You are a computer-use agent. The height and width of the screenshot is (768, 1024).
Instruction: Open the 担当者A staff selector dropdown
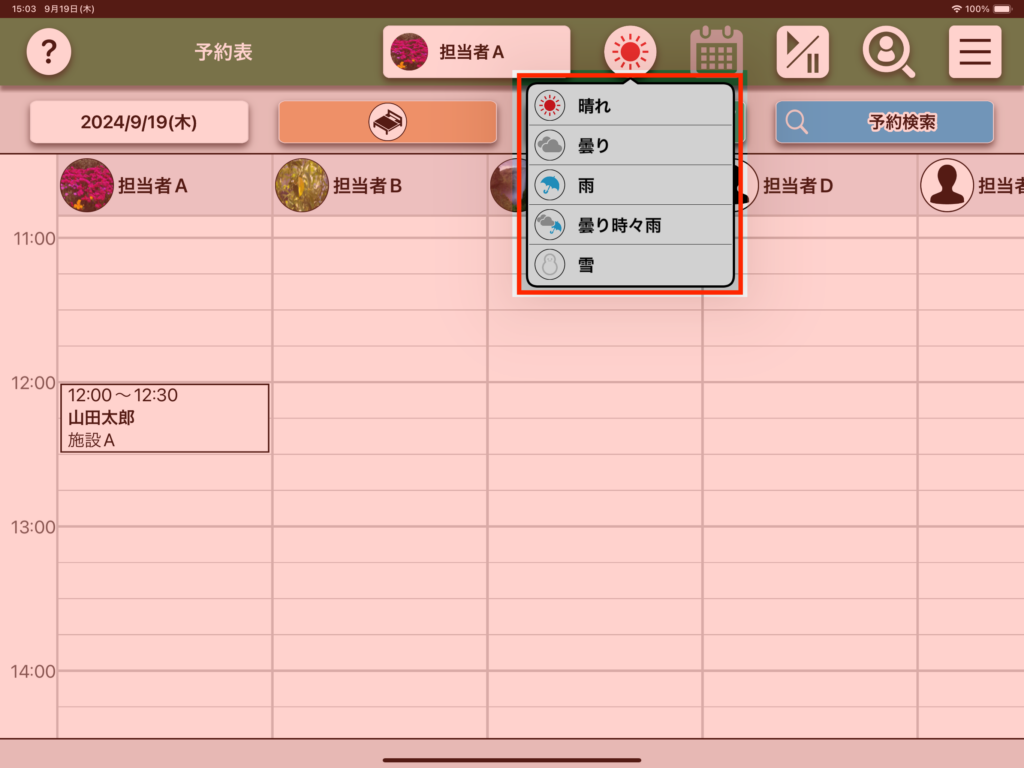click(476, 52)
